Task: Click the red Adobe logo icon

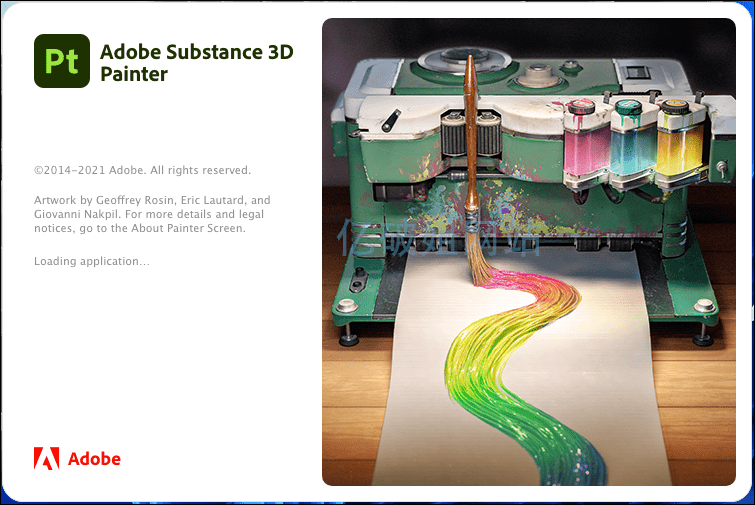Action: tap(47, 458)
